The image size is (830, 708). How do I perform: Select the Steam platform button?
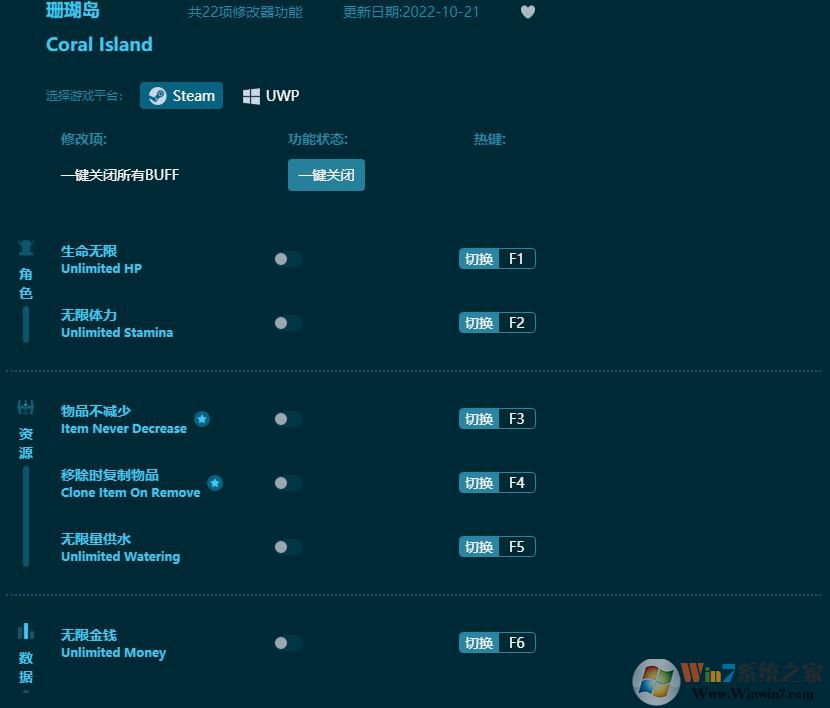pos(182,96)
